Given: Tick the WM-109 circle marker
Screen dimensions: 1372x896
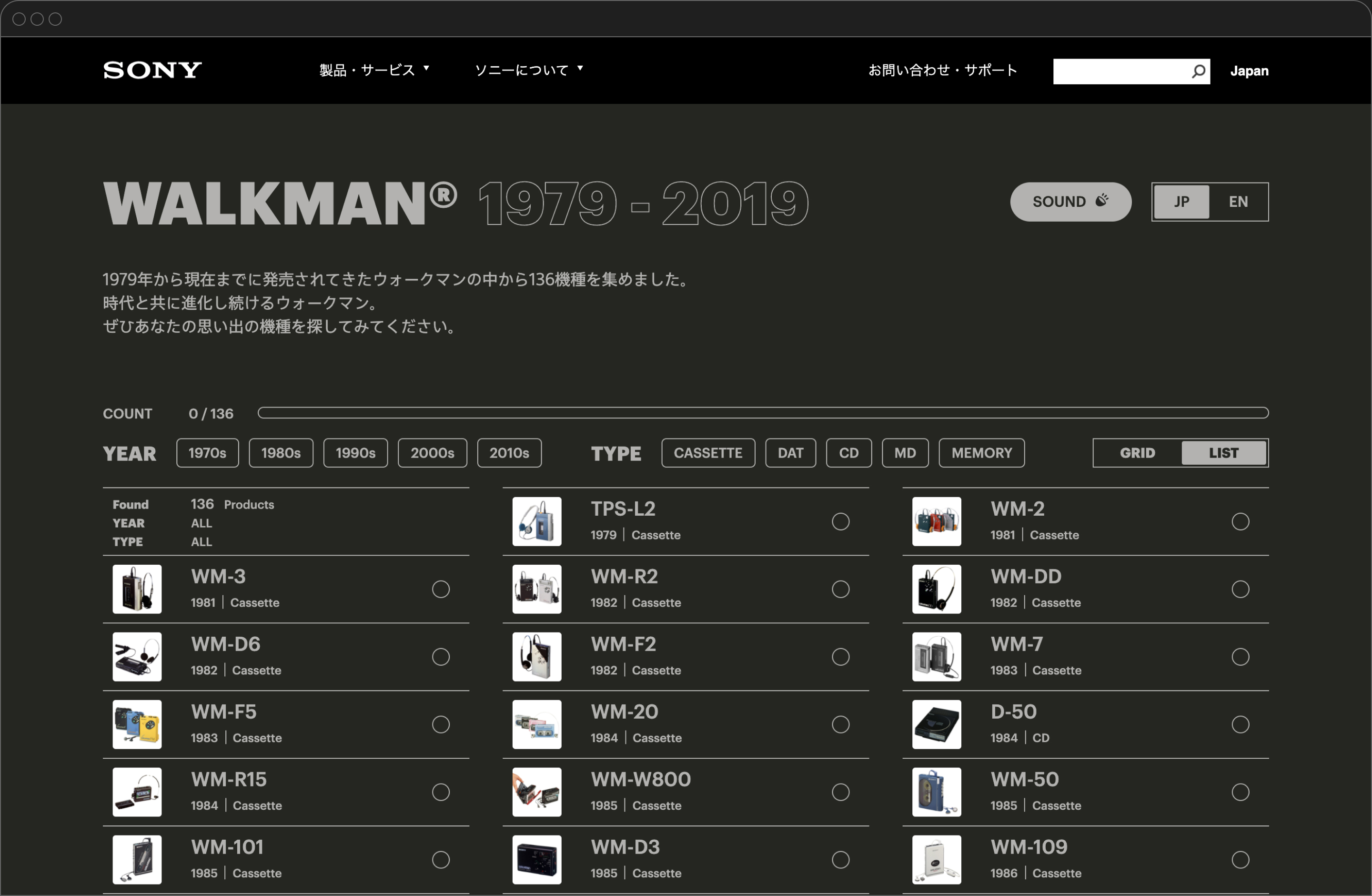Looking at the screenshot, I should (1240, 860).
